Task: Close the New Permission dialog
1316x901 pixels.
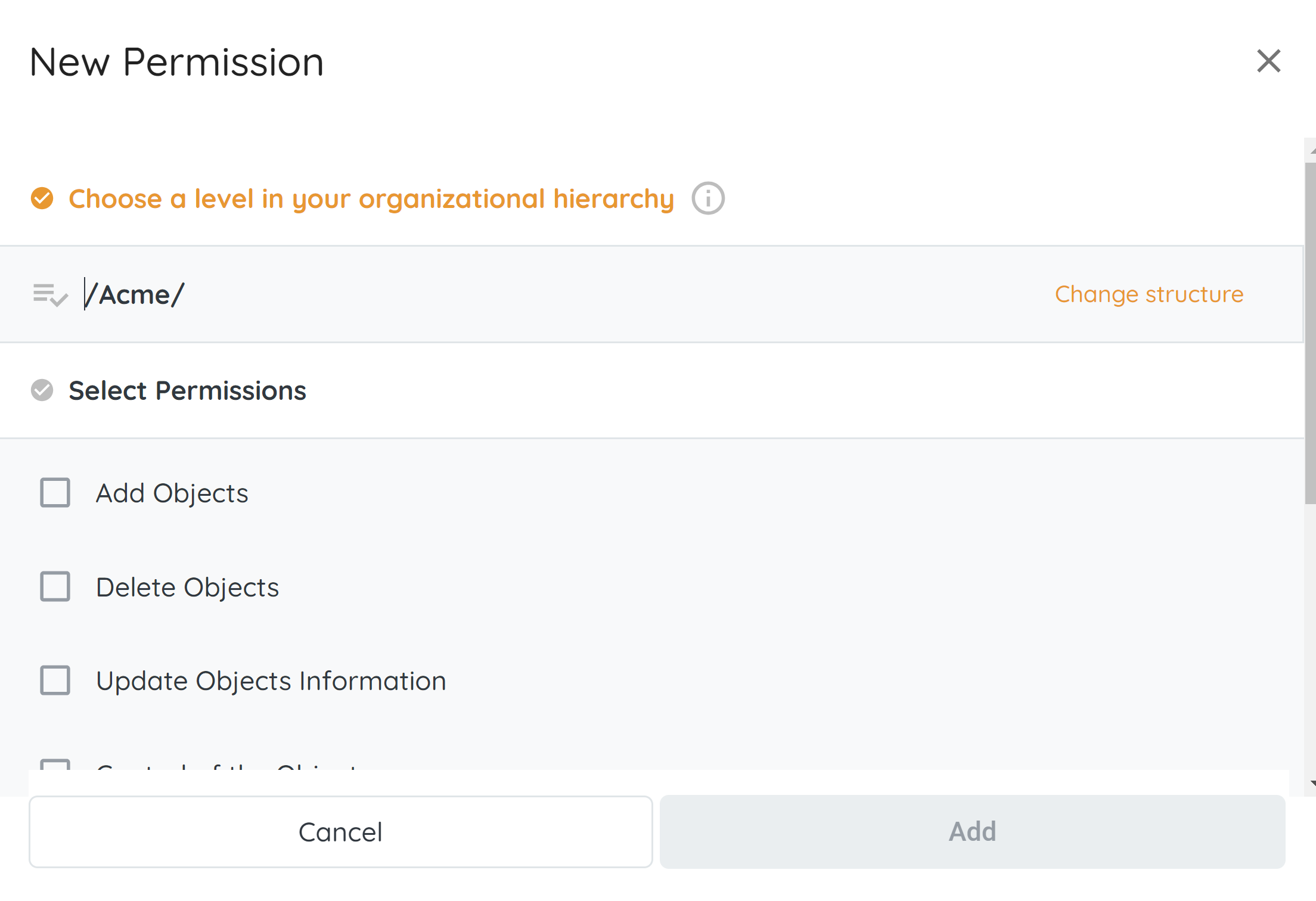Action: pos(1268,61)
